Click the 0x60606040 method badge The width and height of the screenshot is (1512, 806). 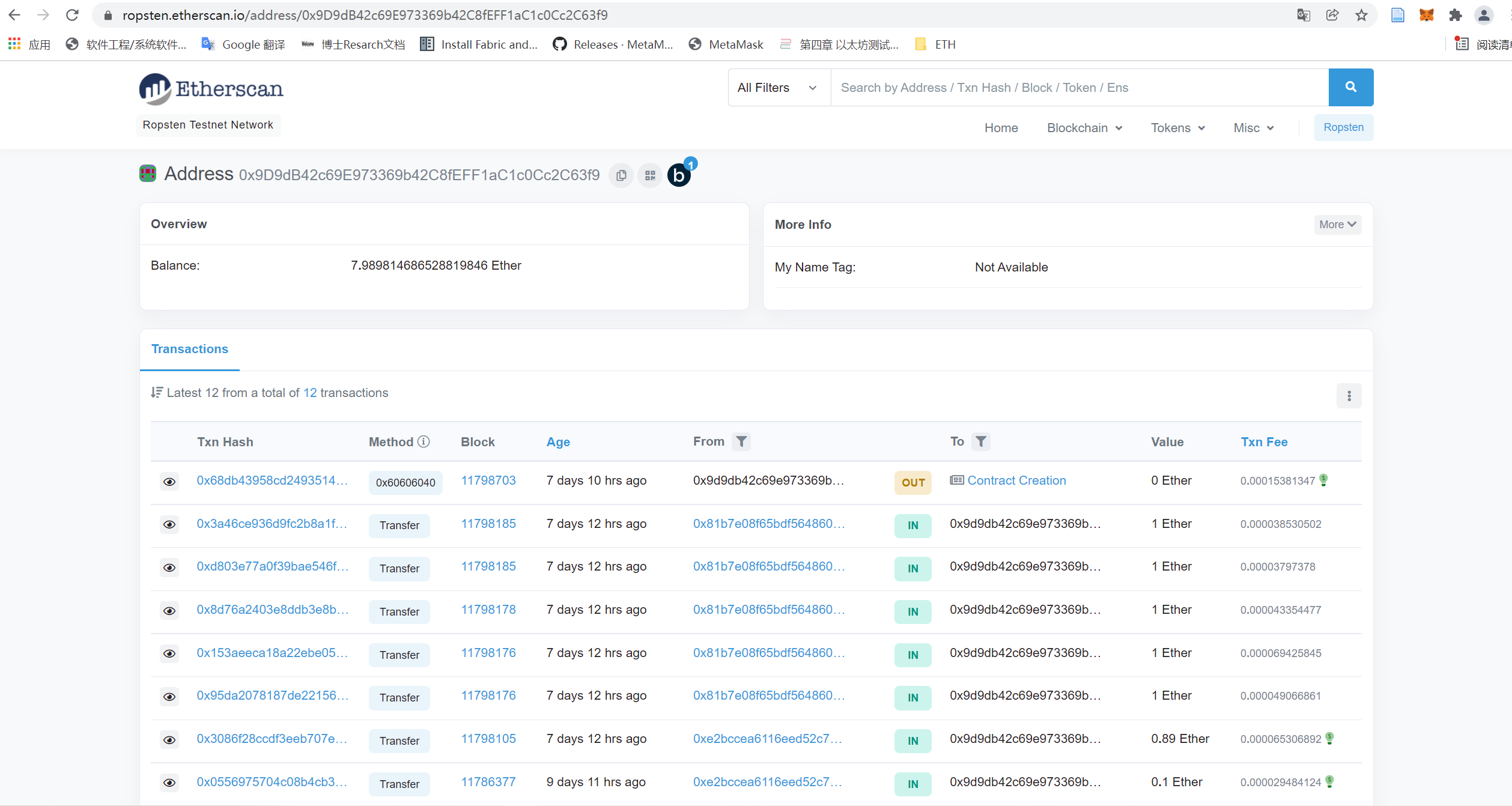coord(405,482)
